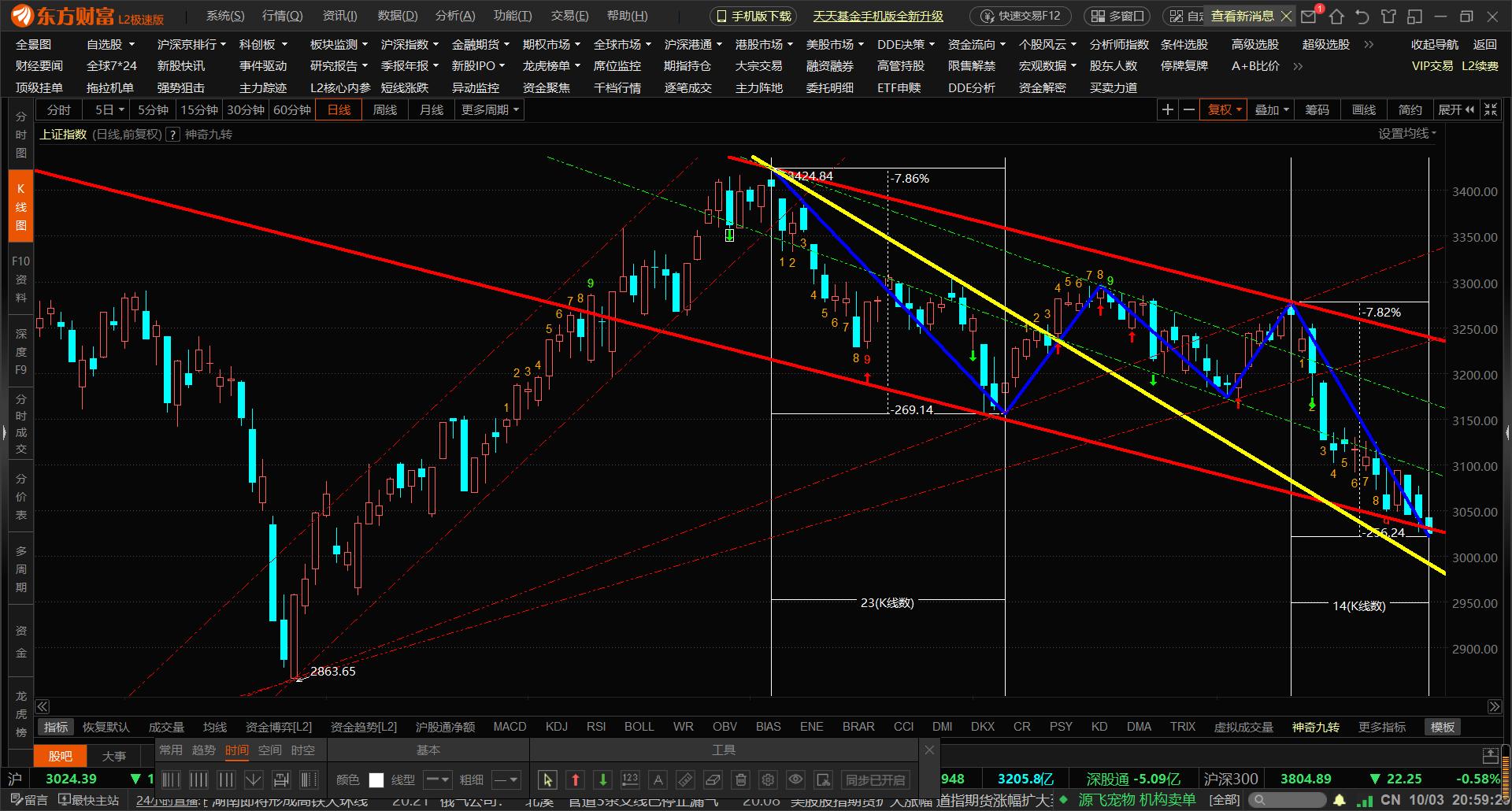The height and width of the screenshot is (811, 1512).
Task: Open 更多周期 dropdown
Action: tap(490, 109)
